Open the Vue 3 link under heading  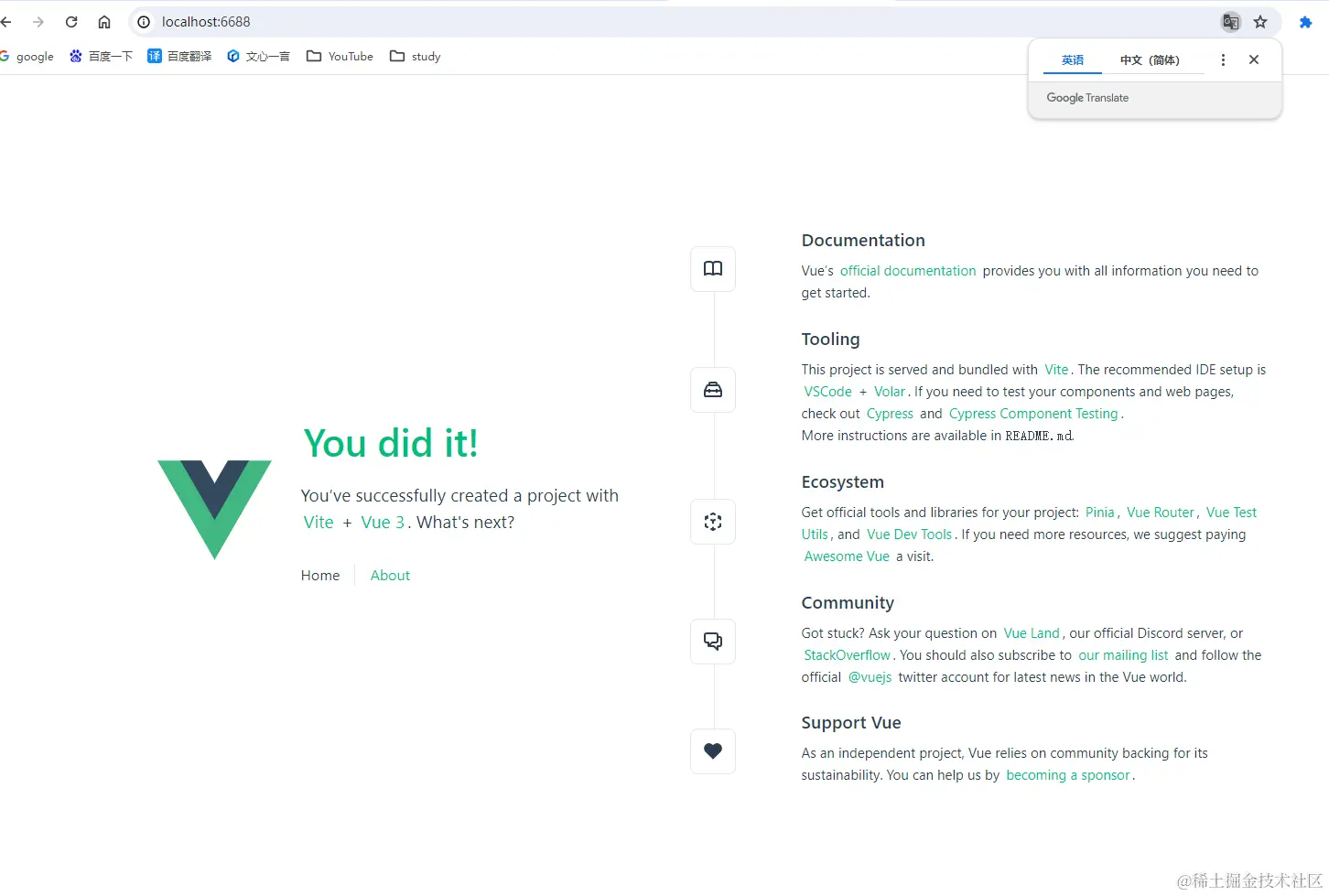(x=383, y=523)
